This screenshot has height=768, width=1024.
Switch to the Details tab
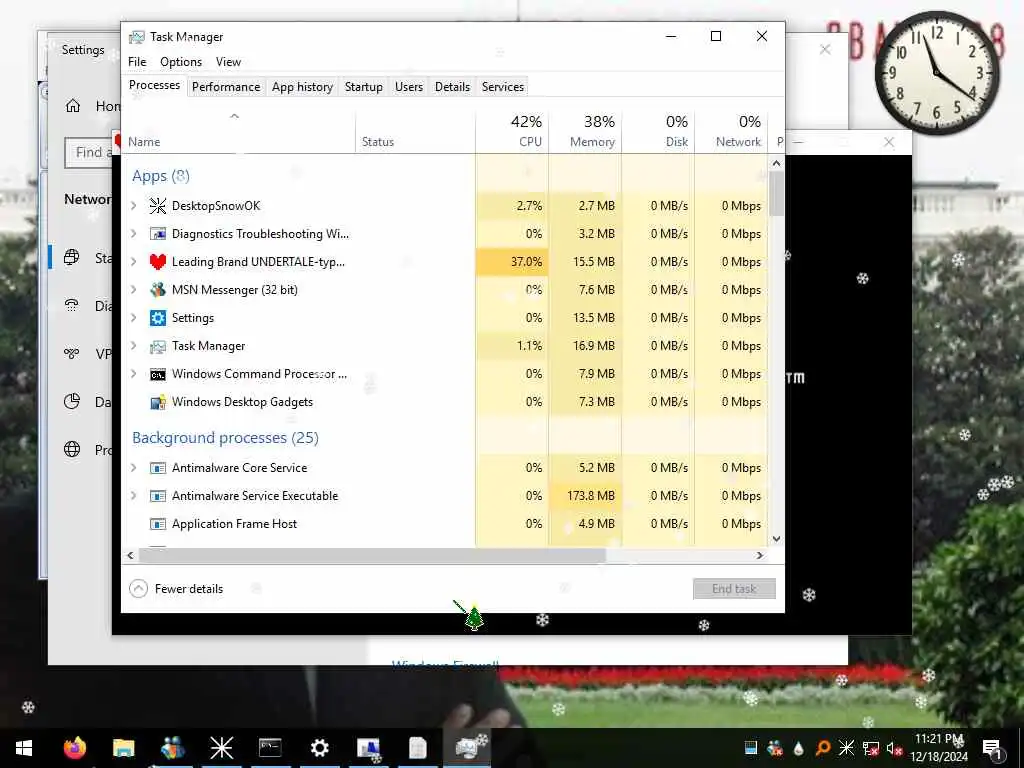[x=453, y=87]
